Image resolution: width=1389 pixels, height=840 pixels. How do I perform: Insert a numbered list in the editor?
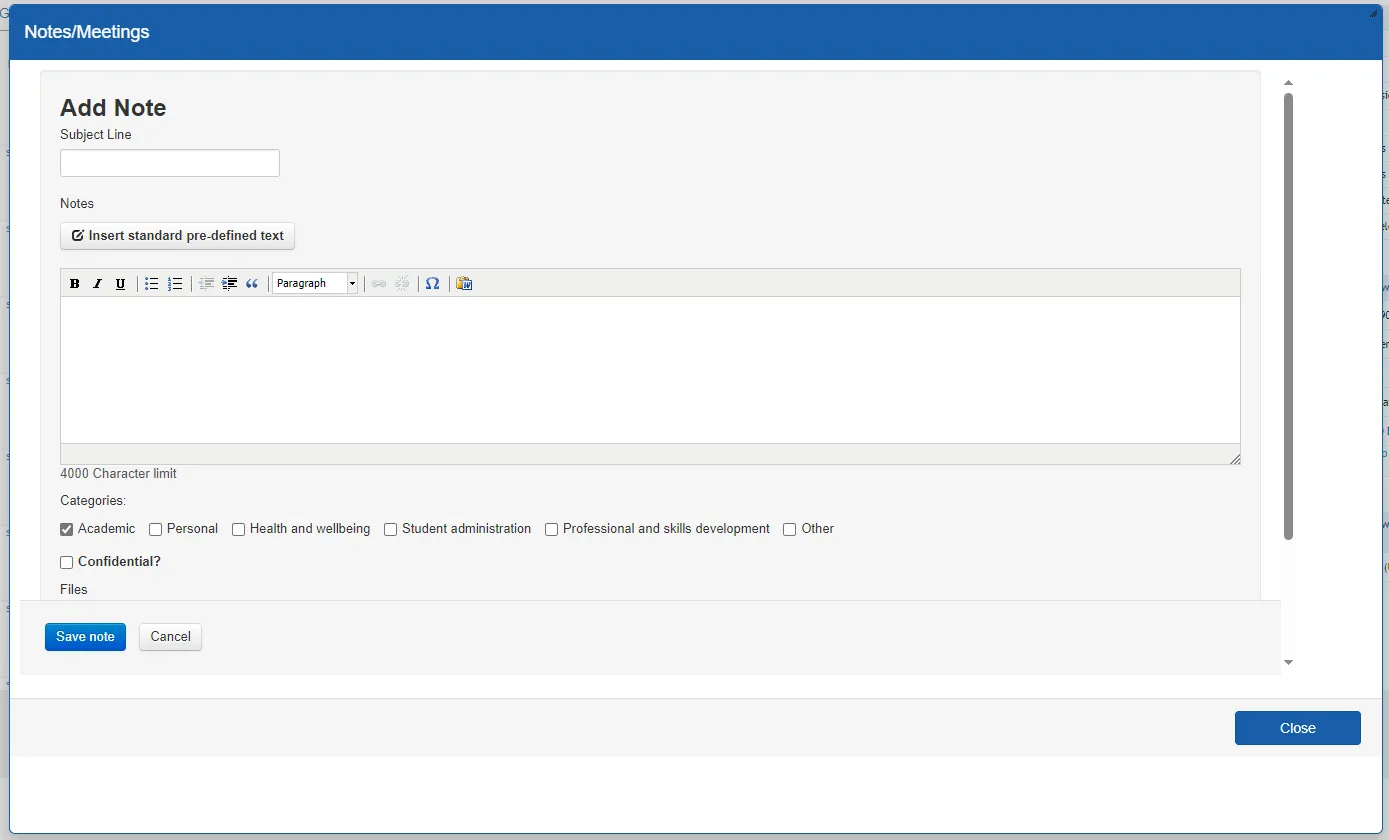174,283
